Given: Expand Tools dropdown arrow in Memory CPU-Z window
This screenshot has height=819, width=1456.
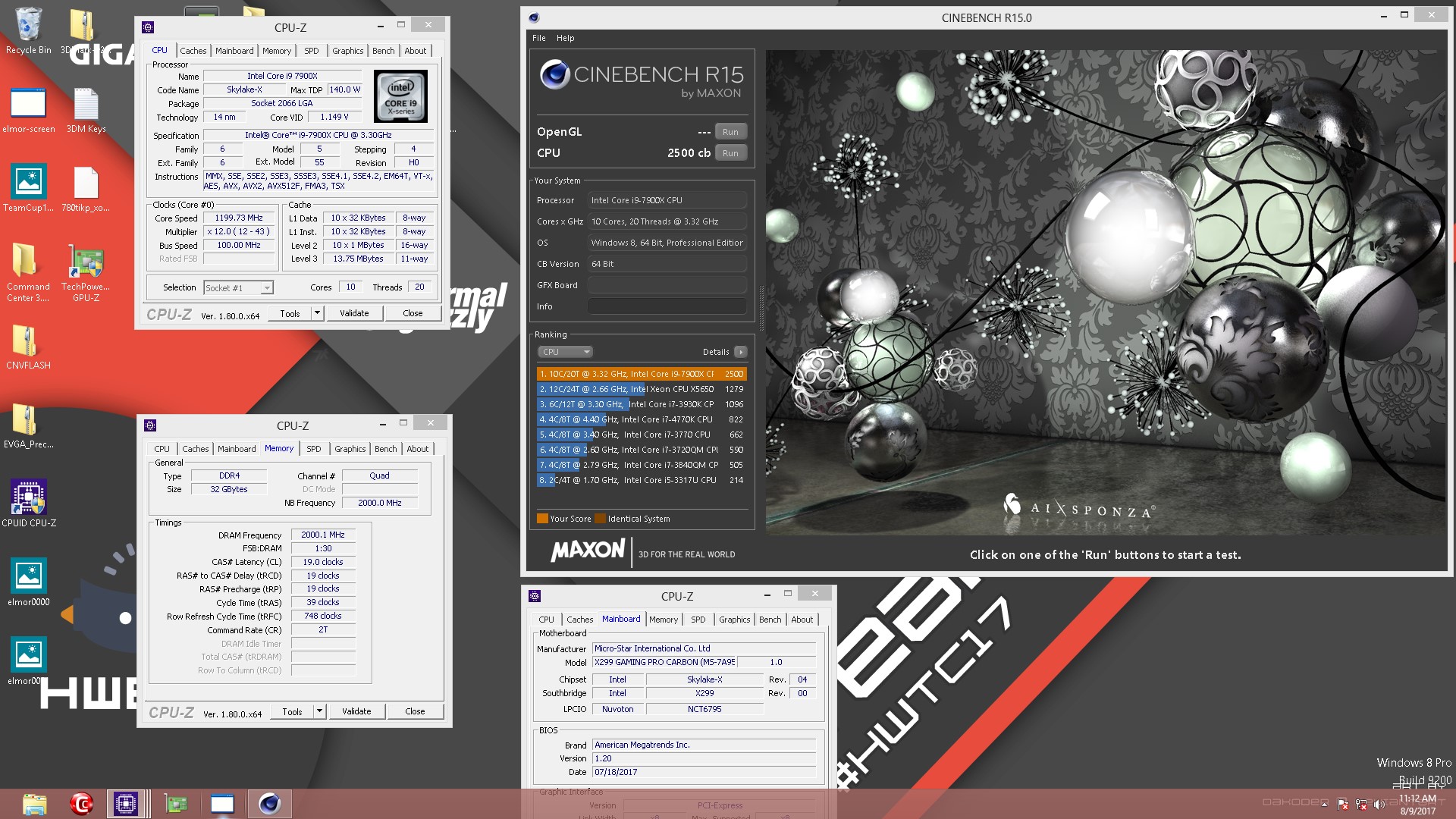Looking at the screenshot, I should click(319, 711).
